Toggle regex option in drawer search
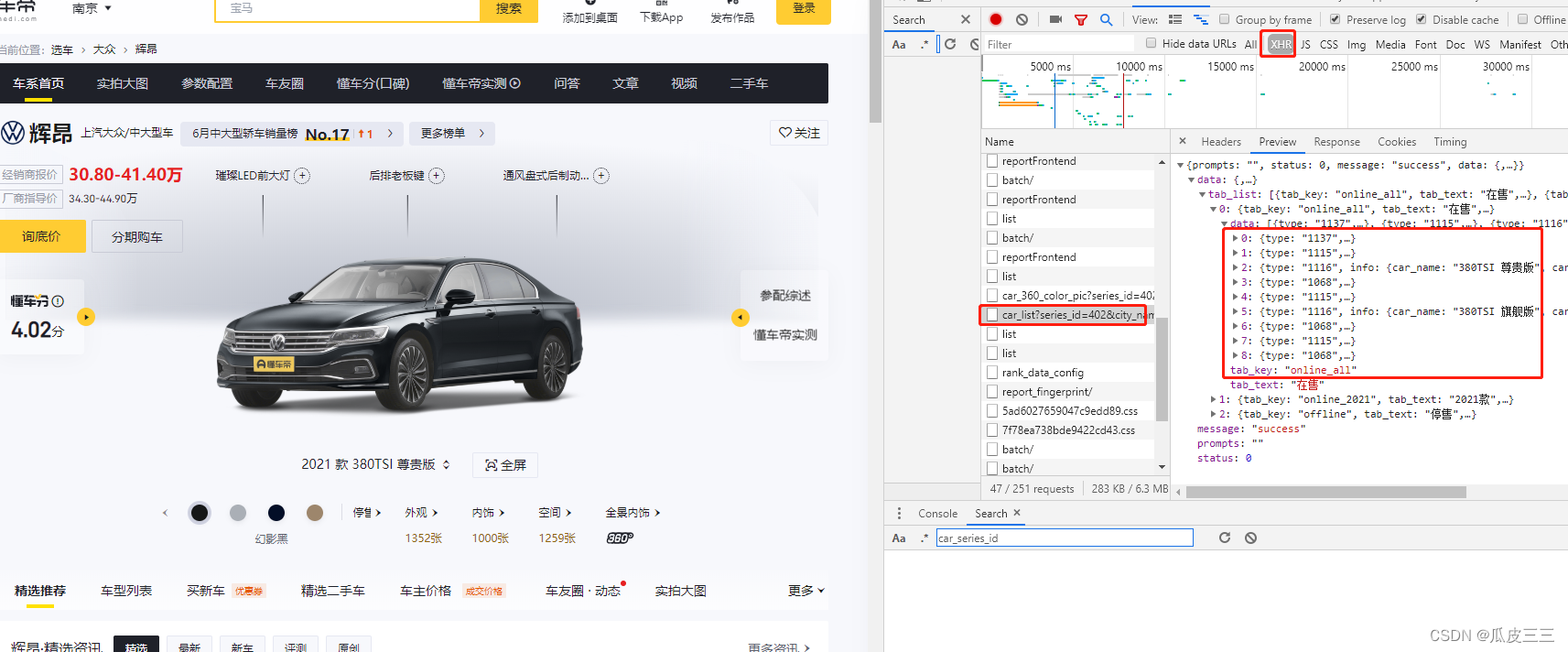 pyautogui.click(x=925, y=538)
